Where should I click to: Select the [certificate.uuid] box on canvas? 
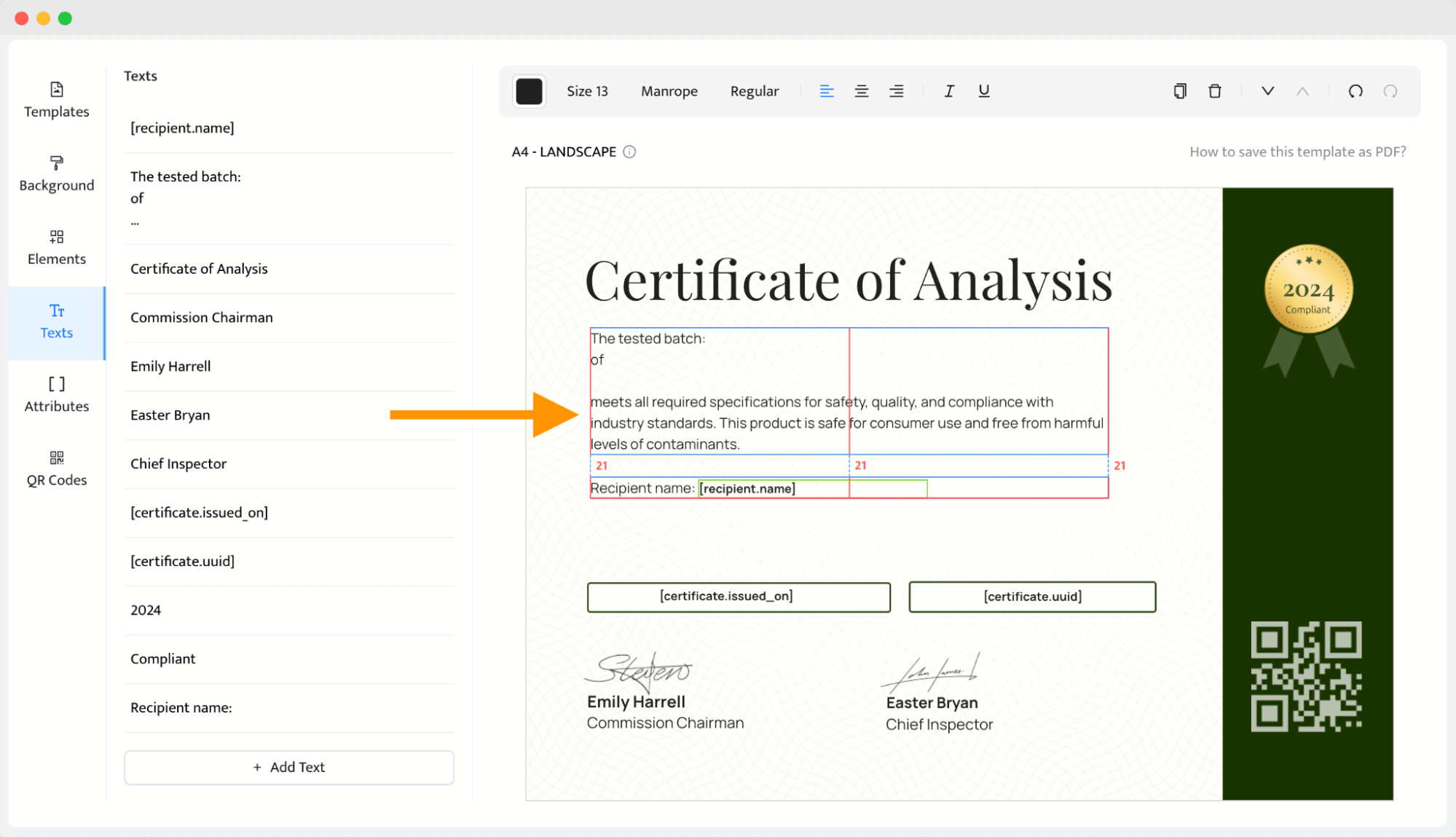(x=1032, y=597)
